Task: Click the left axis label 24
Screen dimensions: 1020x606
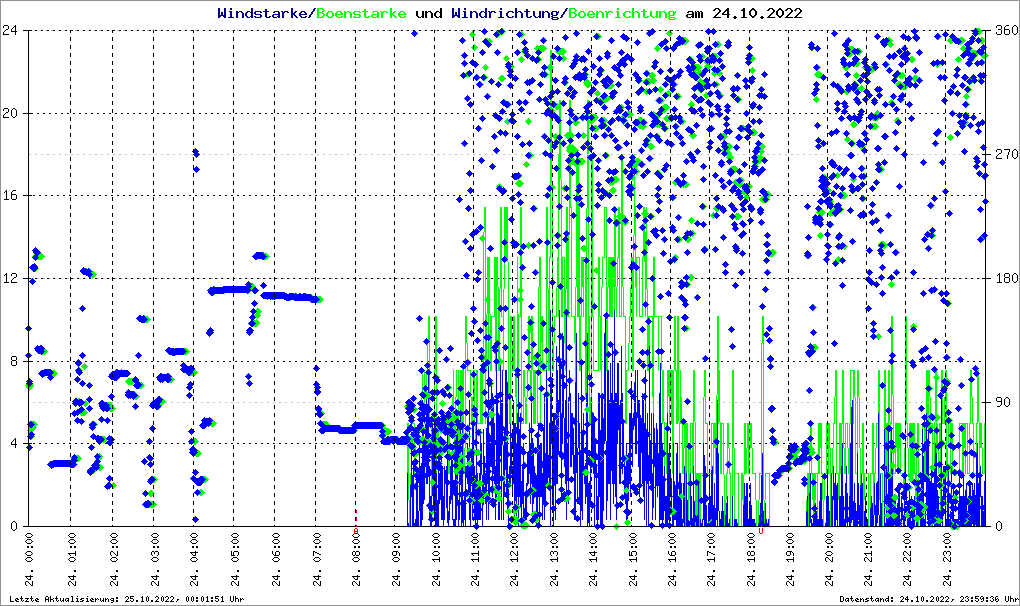Action: (x=11, y=30)
